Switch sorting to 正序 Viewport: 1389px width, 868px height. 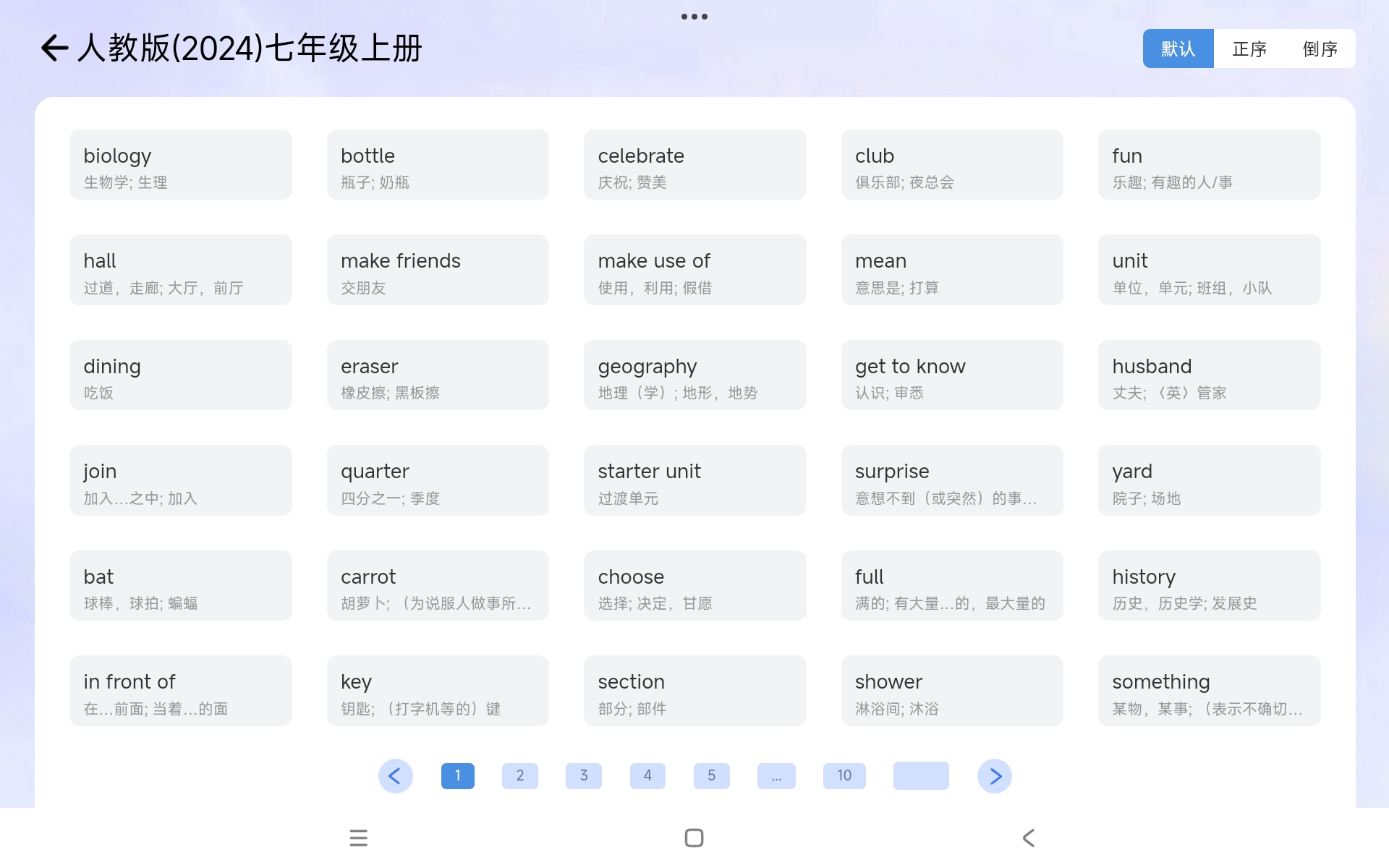click(1249, 48)
